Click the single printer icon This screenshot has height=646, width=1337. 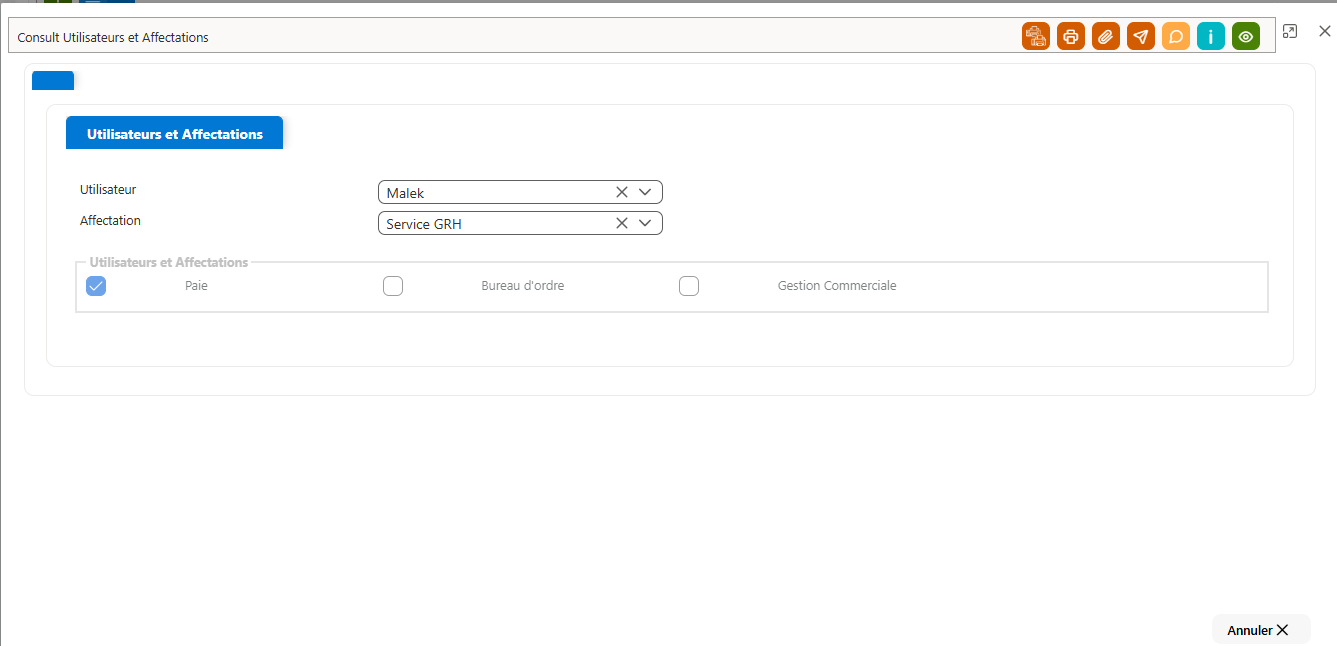tap(1071, 37)
